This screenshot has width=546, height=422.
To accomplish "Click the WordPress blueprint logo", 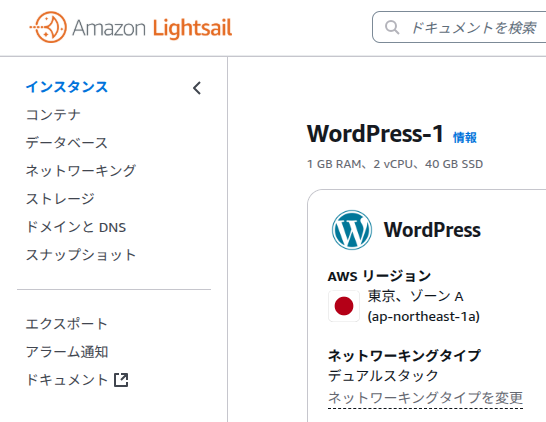I will pyautogui.click(x=352, y=230).
